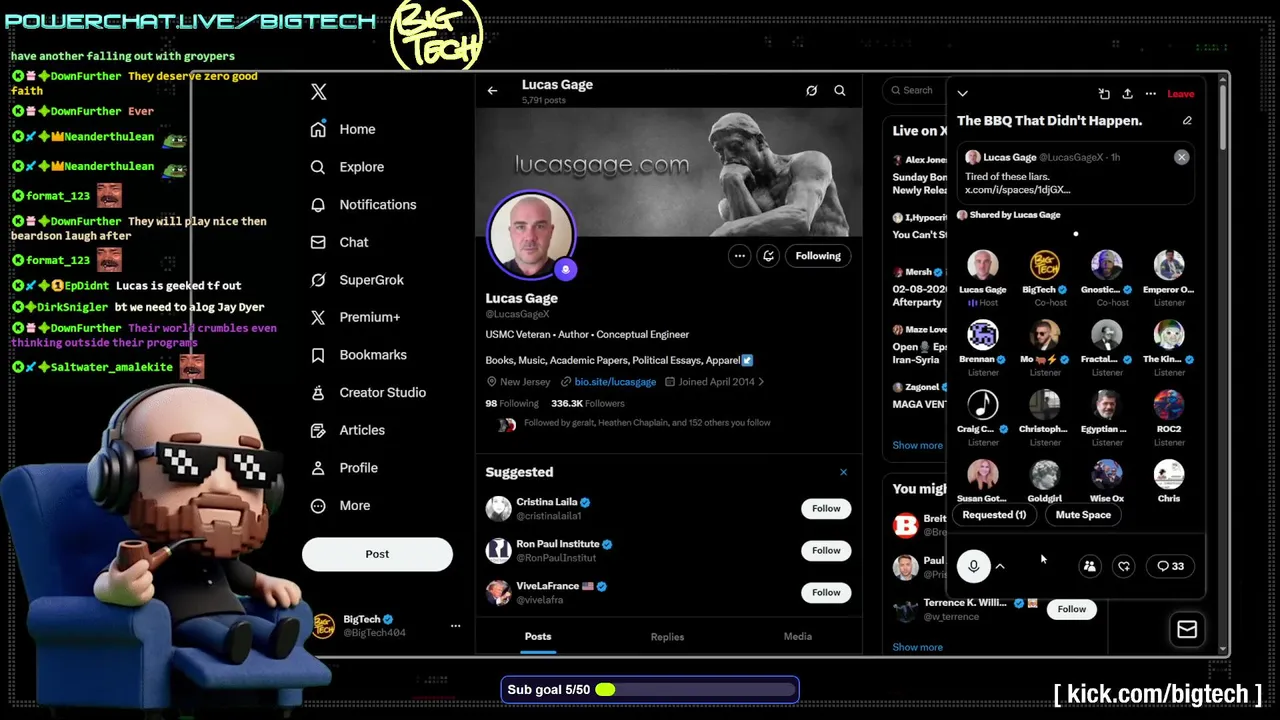
Task: Open bio.site/lucasgage link
Action: pyautogui.click(x=615, y=382)
